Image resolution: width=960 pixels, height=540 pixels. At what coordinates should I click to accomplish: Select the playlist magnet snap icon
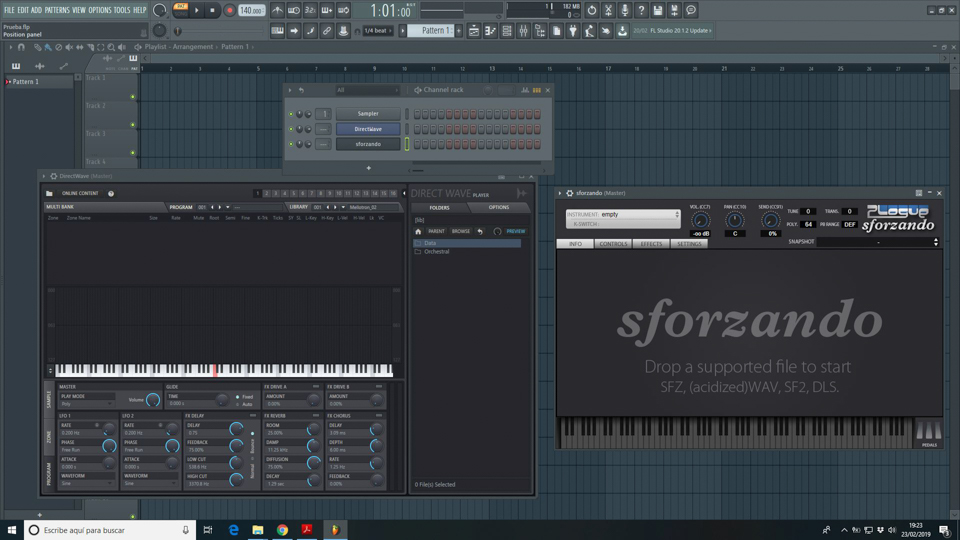tap(21, 47)
